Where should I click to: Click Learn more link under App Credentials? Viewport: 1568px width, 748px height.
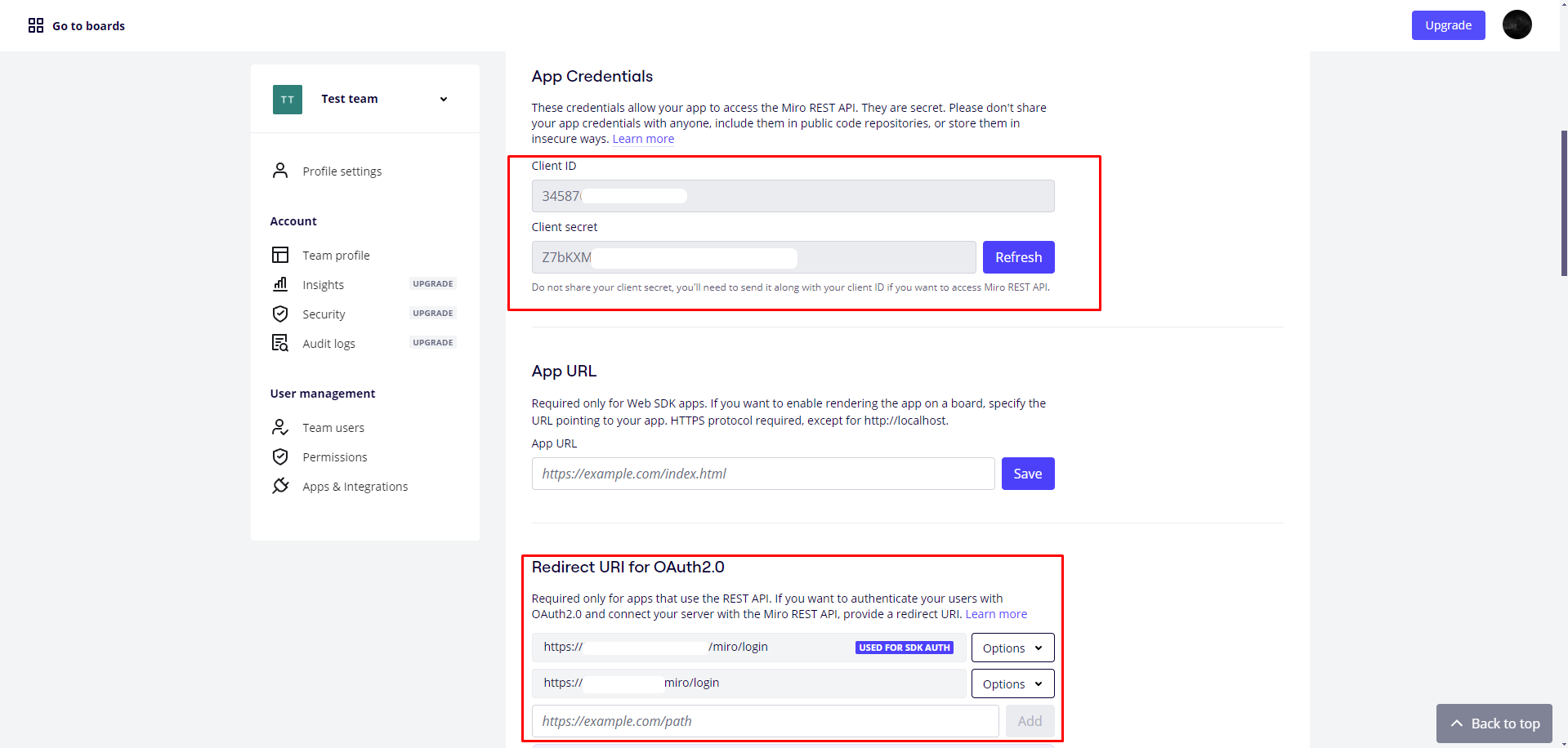[643, 139]
